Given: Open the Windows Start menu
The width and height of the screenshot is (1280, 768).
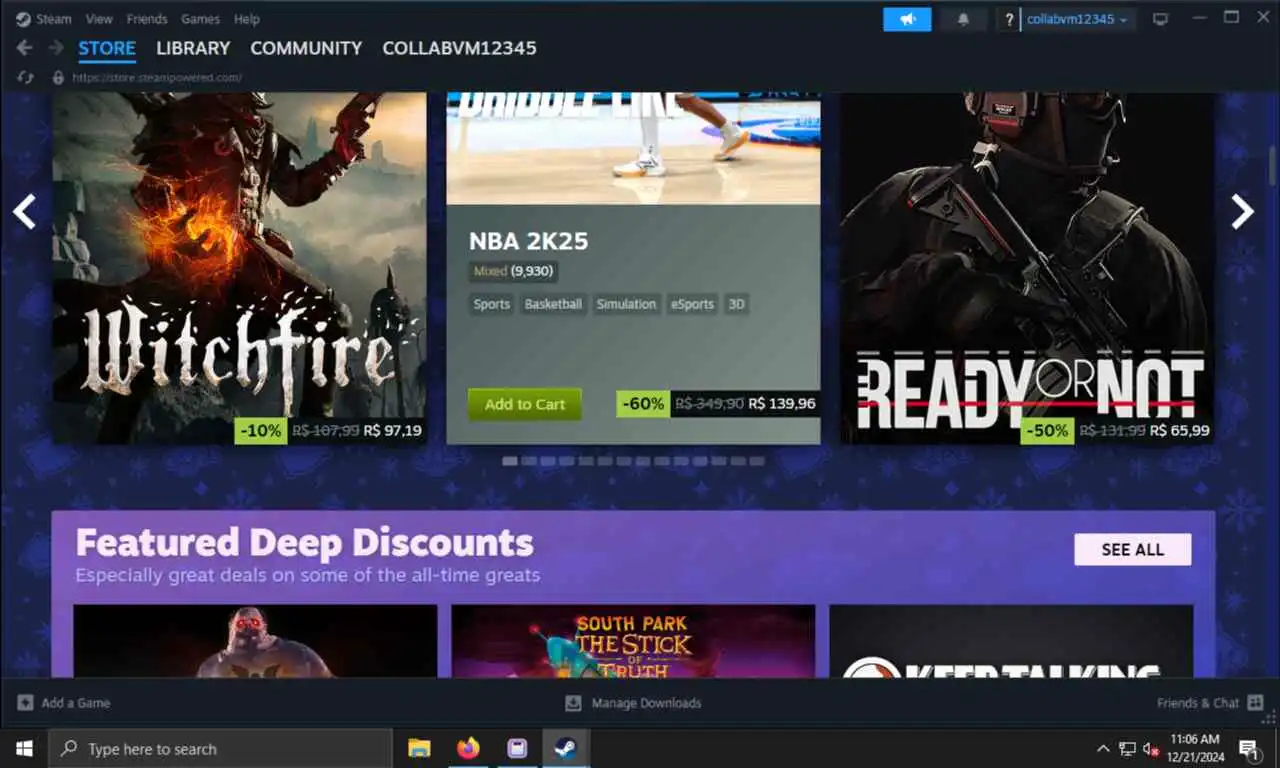Looking at the screenshot, I should [24, 748].
